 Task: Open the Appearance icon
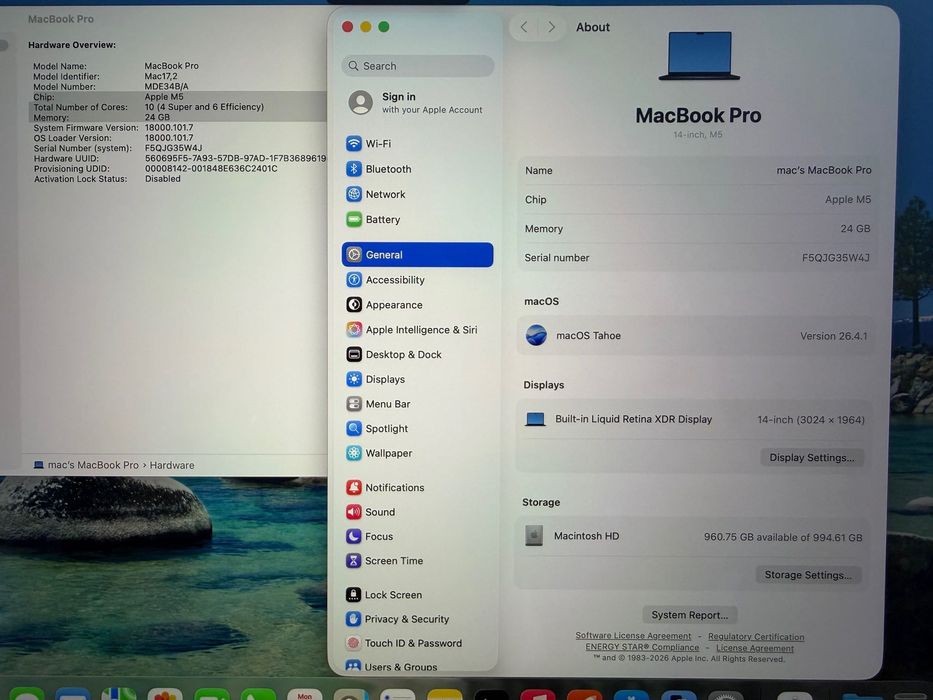coord(354,305)
